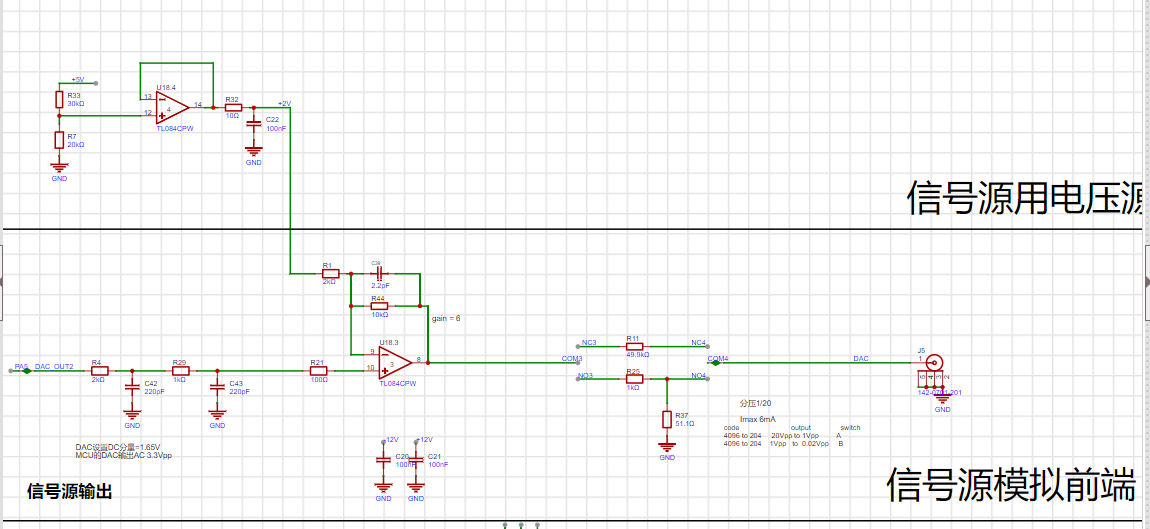Select op-amp U18.3 symbol

tap(395, 362)
